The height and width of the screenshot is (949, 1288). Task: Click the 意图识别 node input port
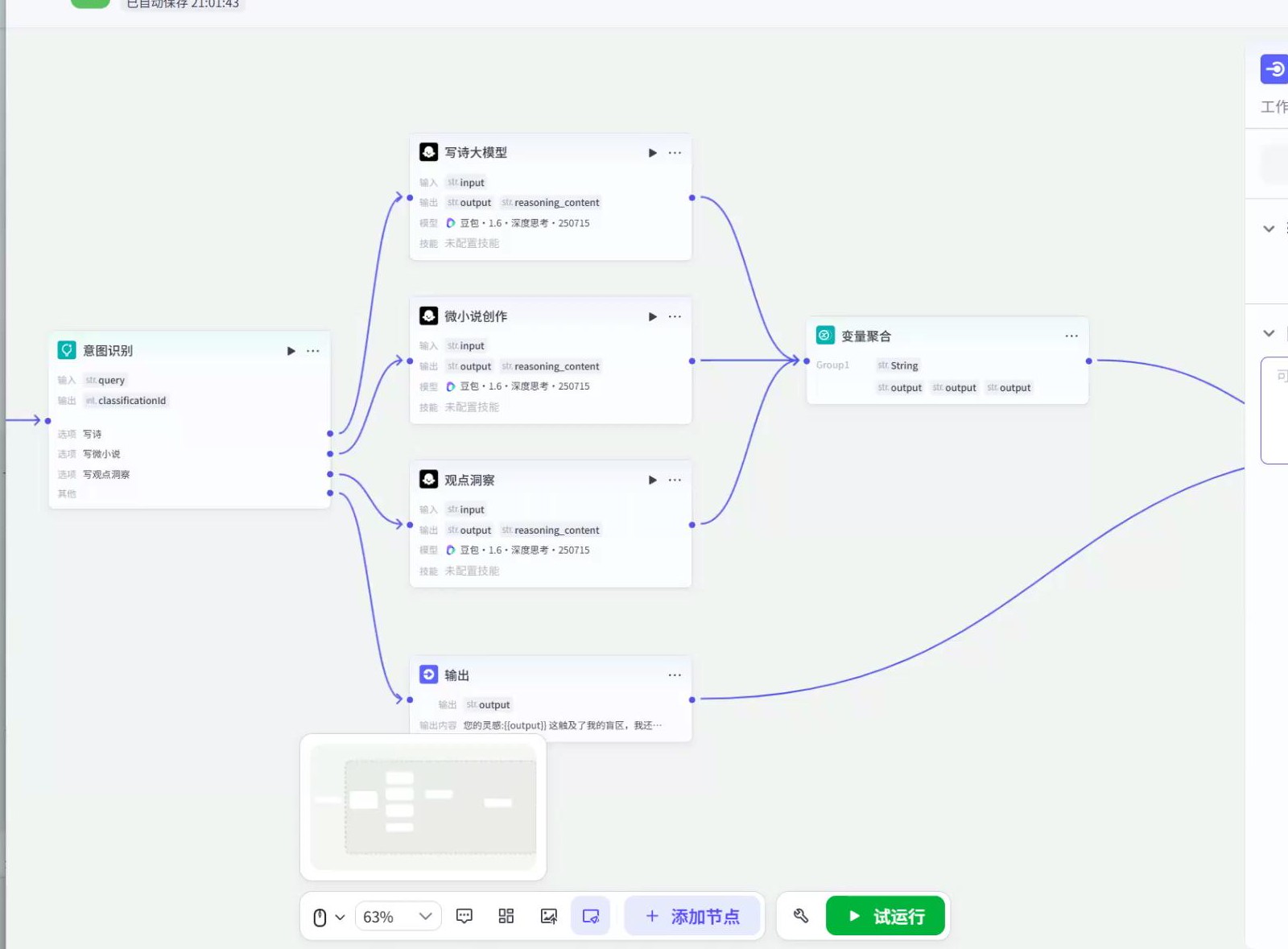(x=47, y=421)
